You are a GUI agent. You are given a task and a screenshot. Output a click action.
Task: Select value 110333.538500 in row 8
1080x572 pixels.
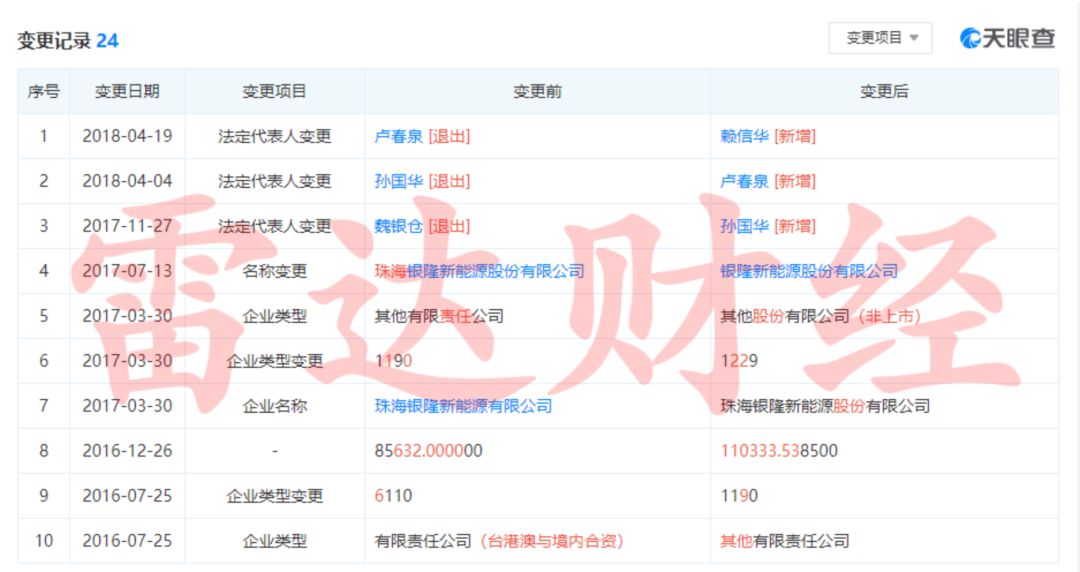[779, 451]
